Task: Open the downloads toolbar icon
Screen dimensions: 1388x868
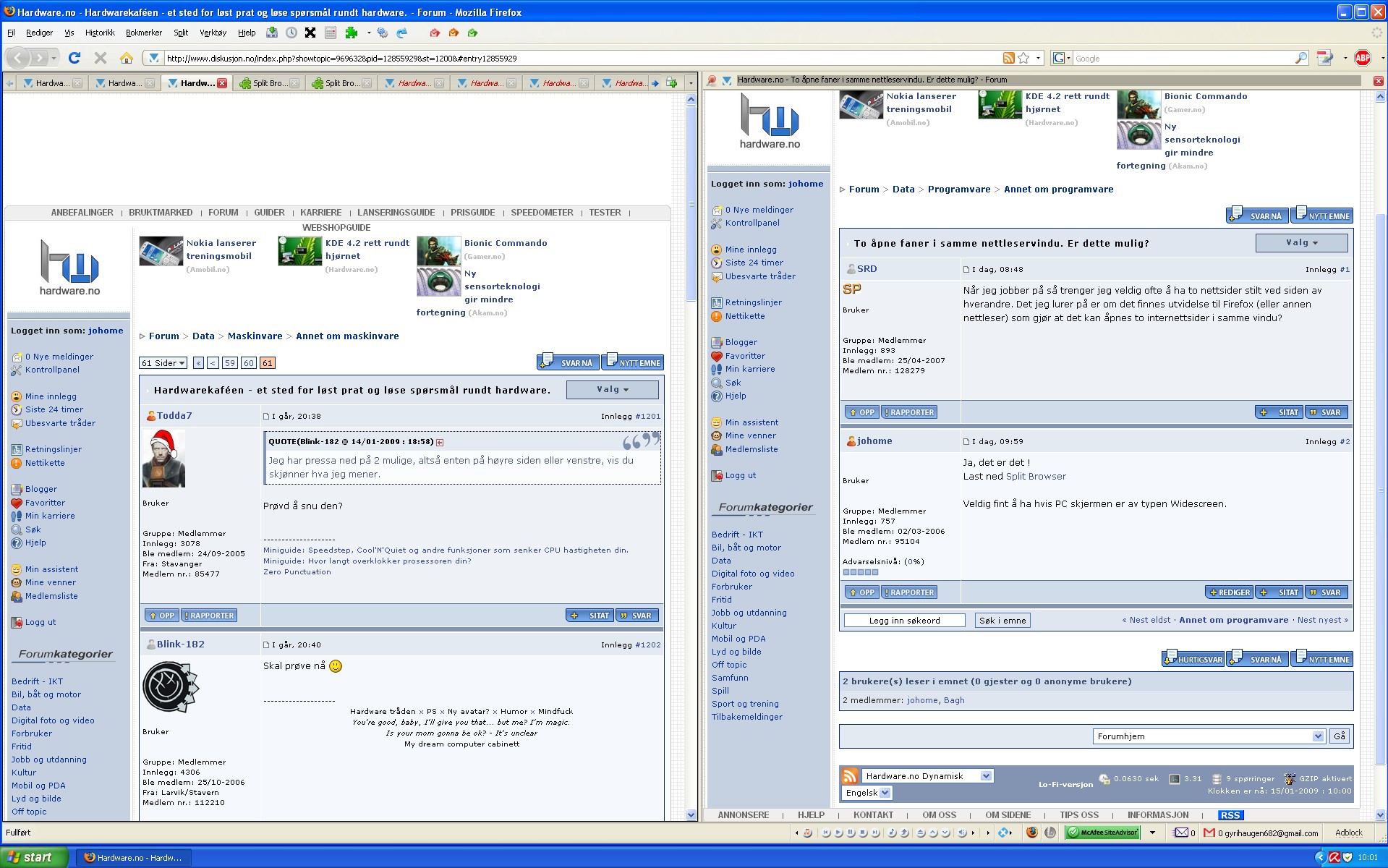Action: [272, 33]
